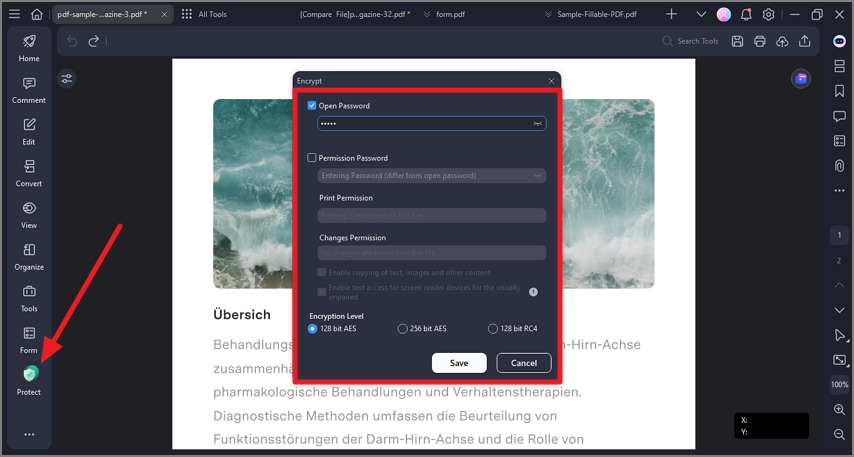The width and height of the screenshot is (854, 457).
Task: Toggle screen reader text access checkbox
Action: [x=322, y=292]
